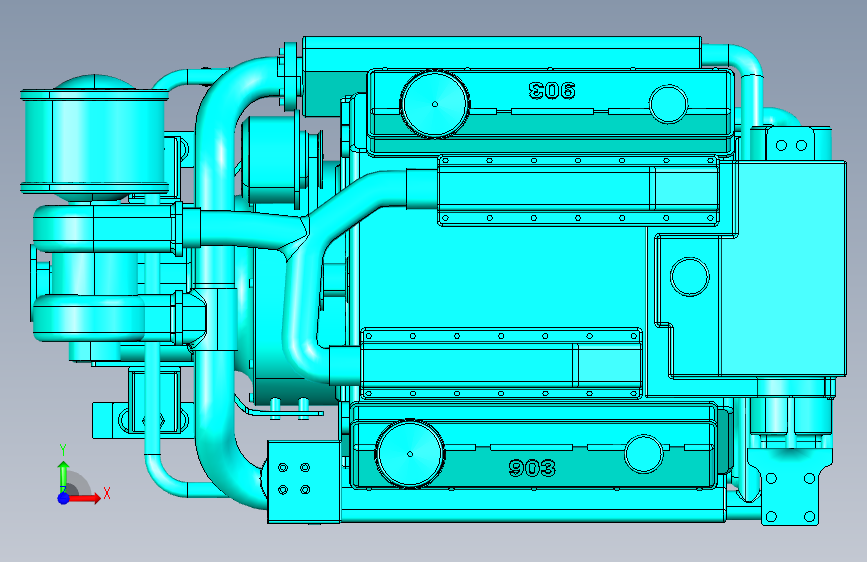Click the green Y axis arrow of the triad
867x562 pixels.
point(64,472)
